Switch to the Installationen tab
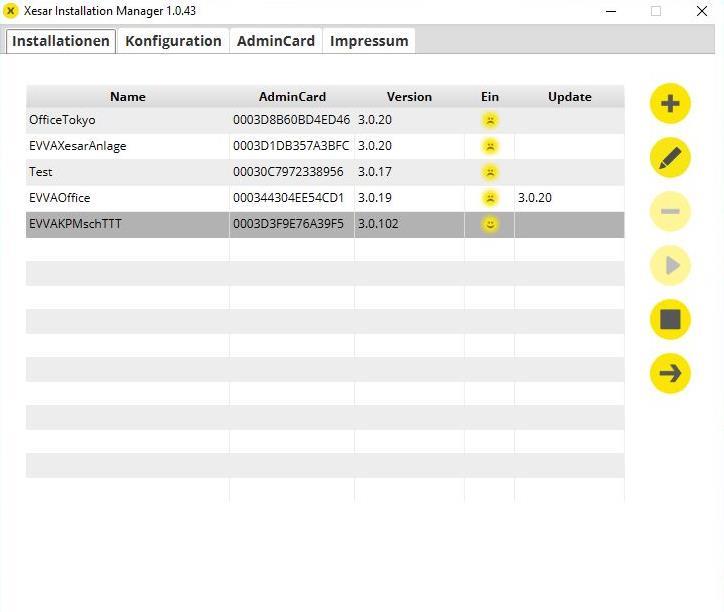Screen dimensions: 724x612 tap(61, 41)
